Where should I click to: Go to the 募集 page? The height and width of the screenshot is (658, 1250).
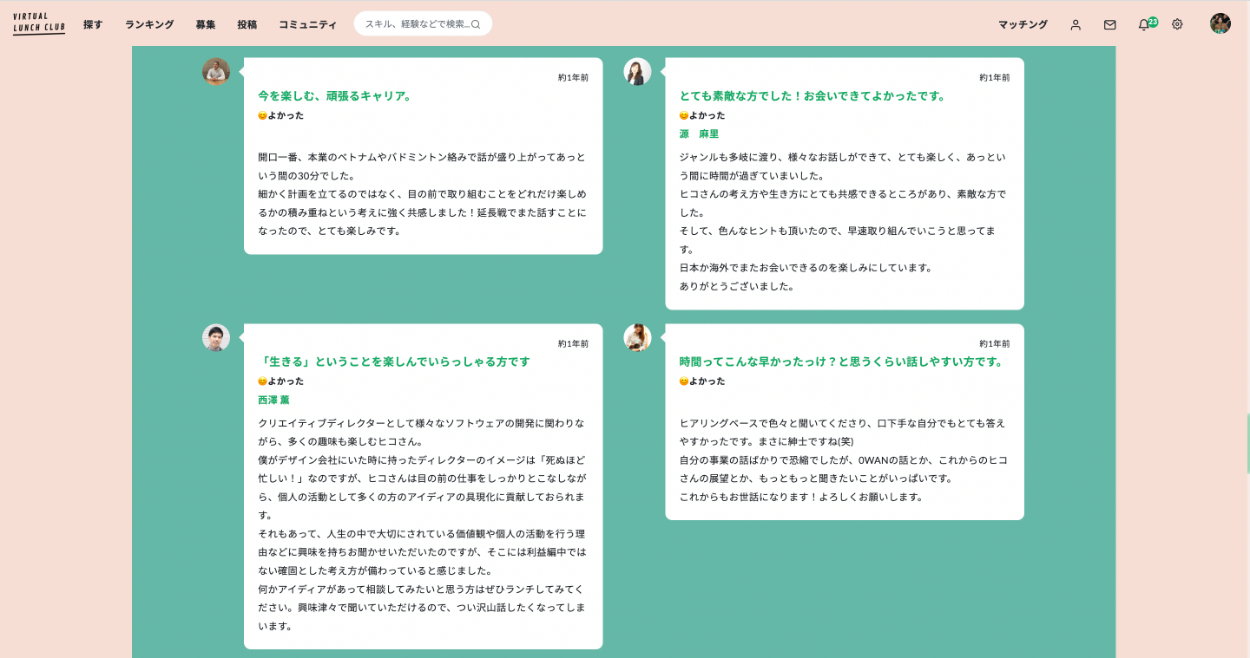tap(205, 25)
